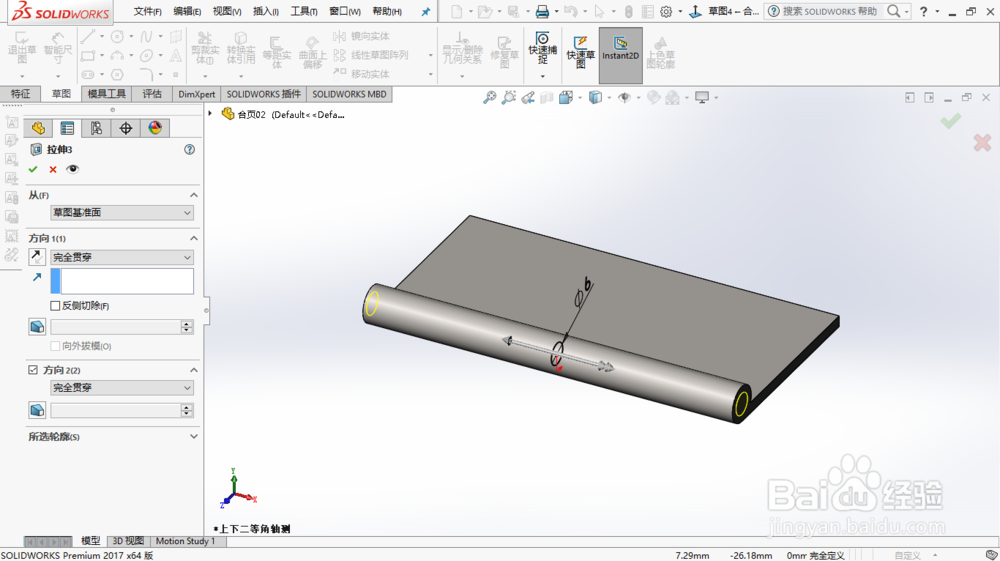Click the help icon in 拉伸3 panel
This screenshot has height=561, width=1000.
(189, 149)
